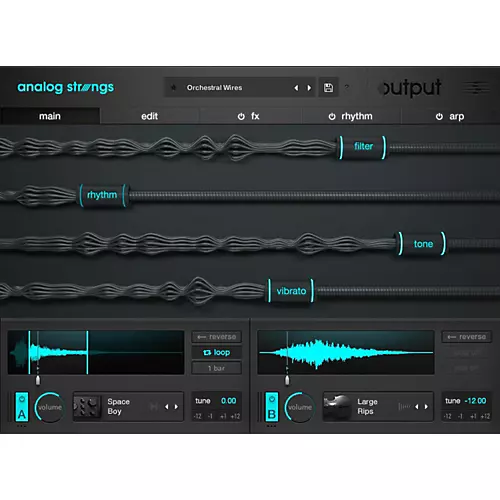Favorite the Orchestral Wires preset with the star
Viewport: 500px width, 500px height.
(x=173, y=88)
